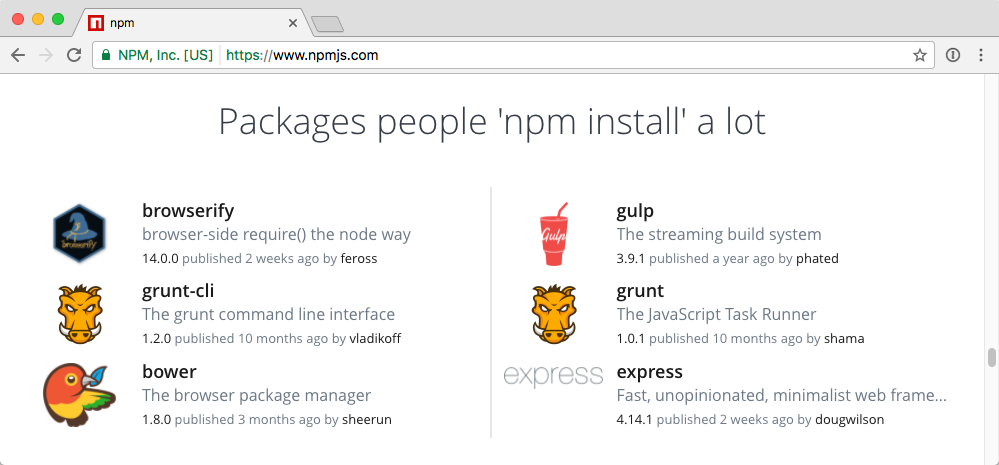Click the express wordmark logo
The image size is (999, 465).
tap(553, 376)
